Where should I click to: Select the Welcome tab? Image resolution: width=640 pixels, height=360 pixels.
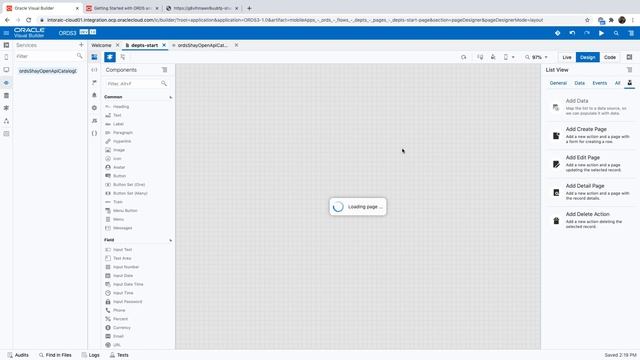tap(101, 45)
